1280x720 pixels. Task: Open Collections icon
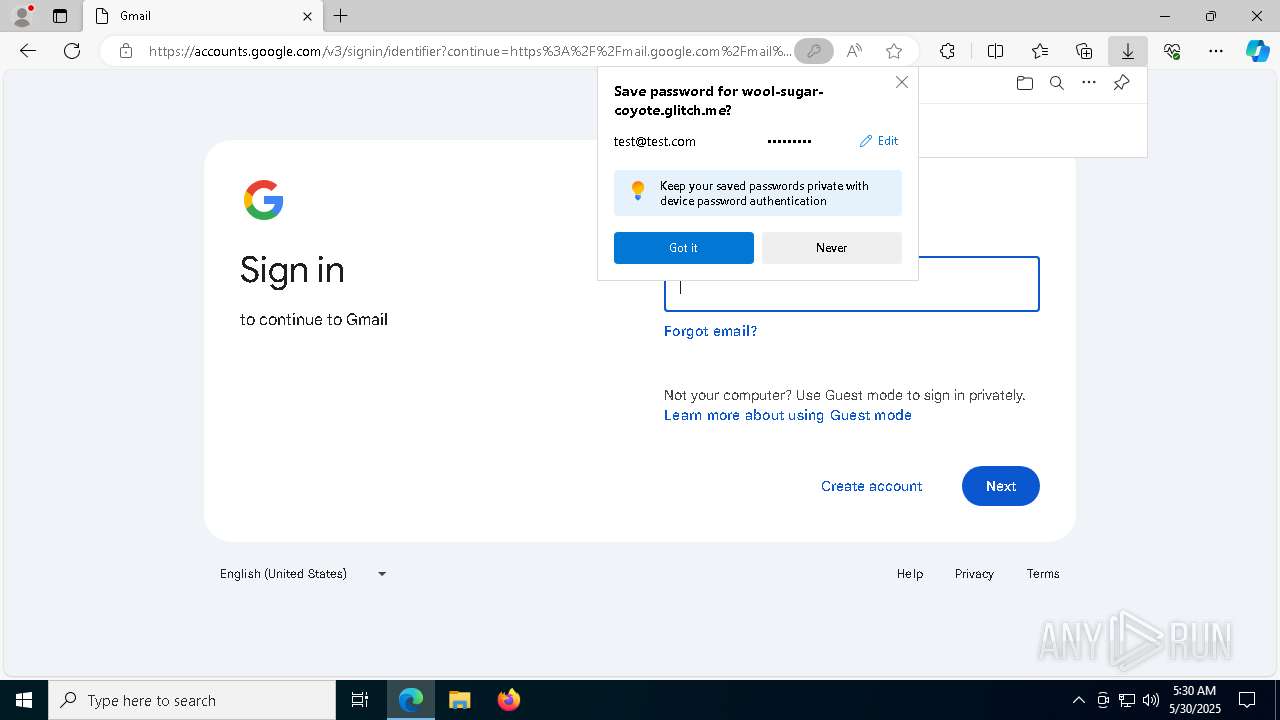tap(1084, 51)
